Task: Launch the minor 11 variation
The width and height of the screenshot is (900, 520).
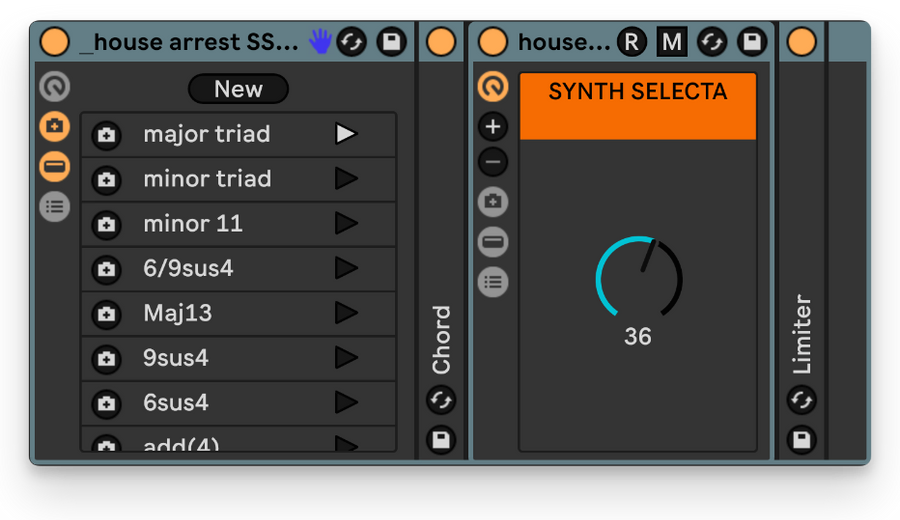Action: [x=346, y=223]
